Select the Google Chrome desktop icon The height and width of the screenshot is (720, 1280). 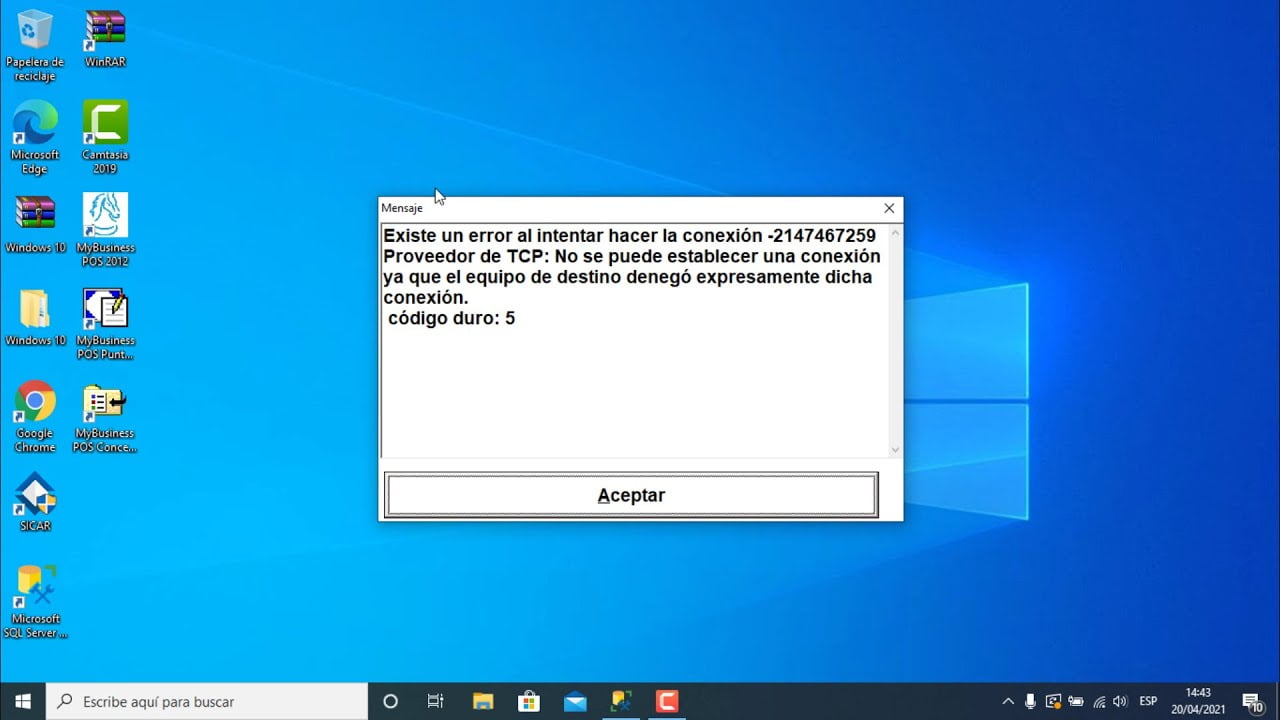point(35,417)
